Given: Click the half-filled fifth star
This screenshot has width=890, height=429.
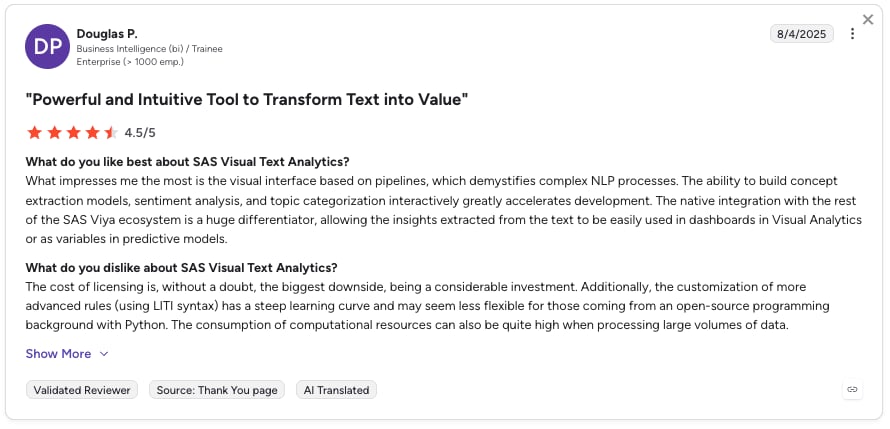Looking at the screenshot, I should point(111,133).
